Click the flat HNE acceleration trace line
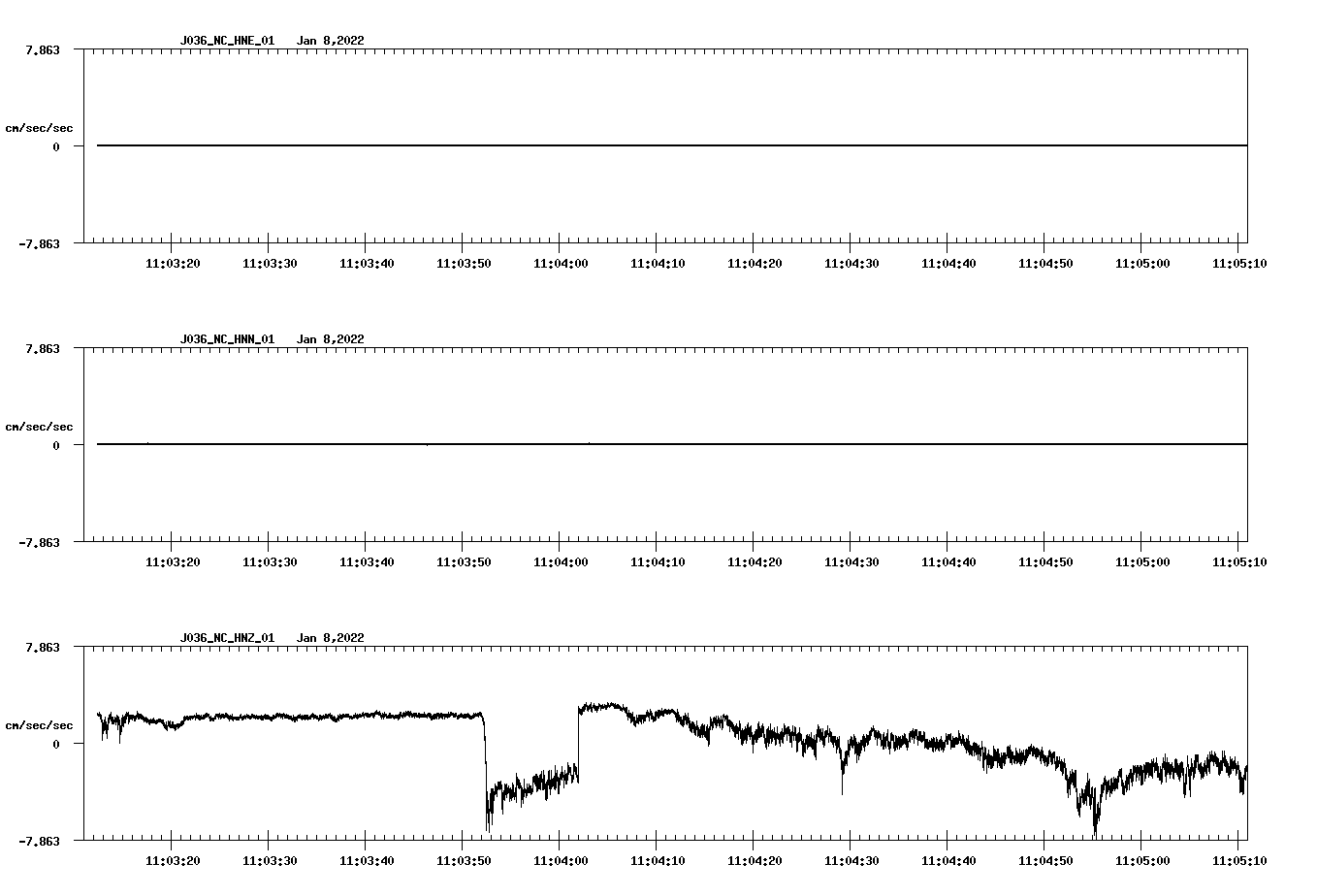 672,145
